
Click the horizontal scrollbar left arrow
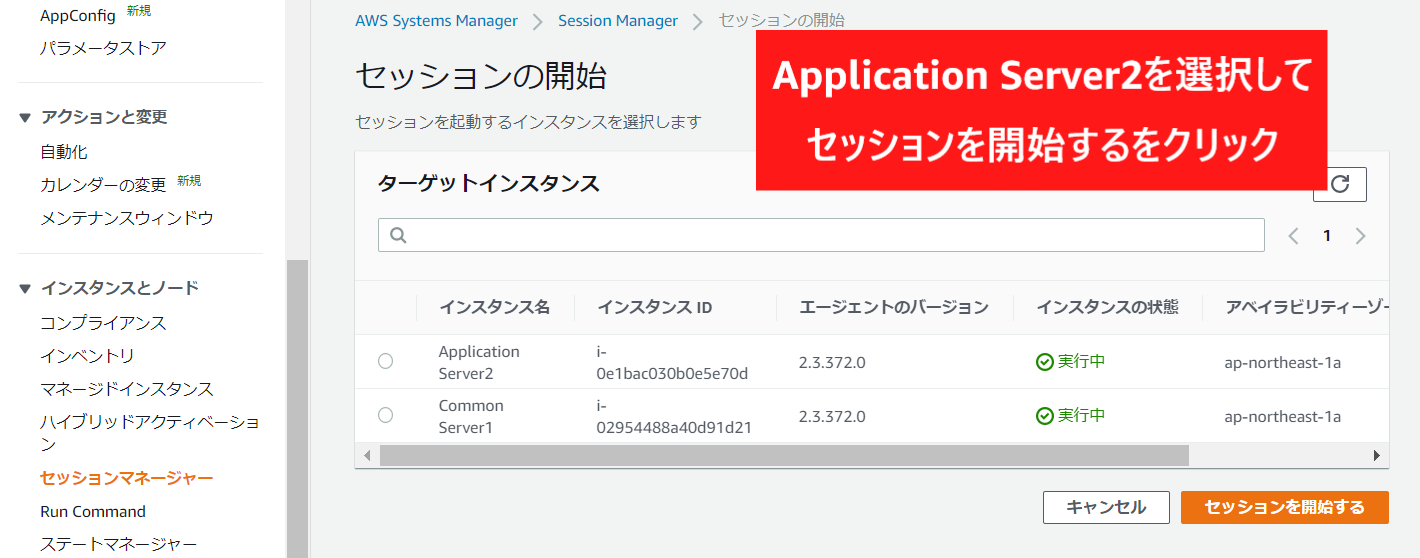(367, 455)
